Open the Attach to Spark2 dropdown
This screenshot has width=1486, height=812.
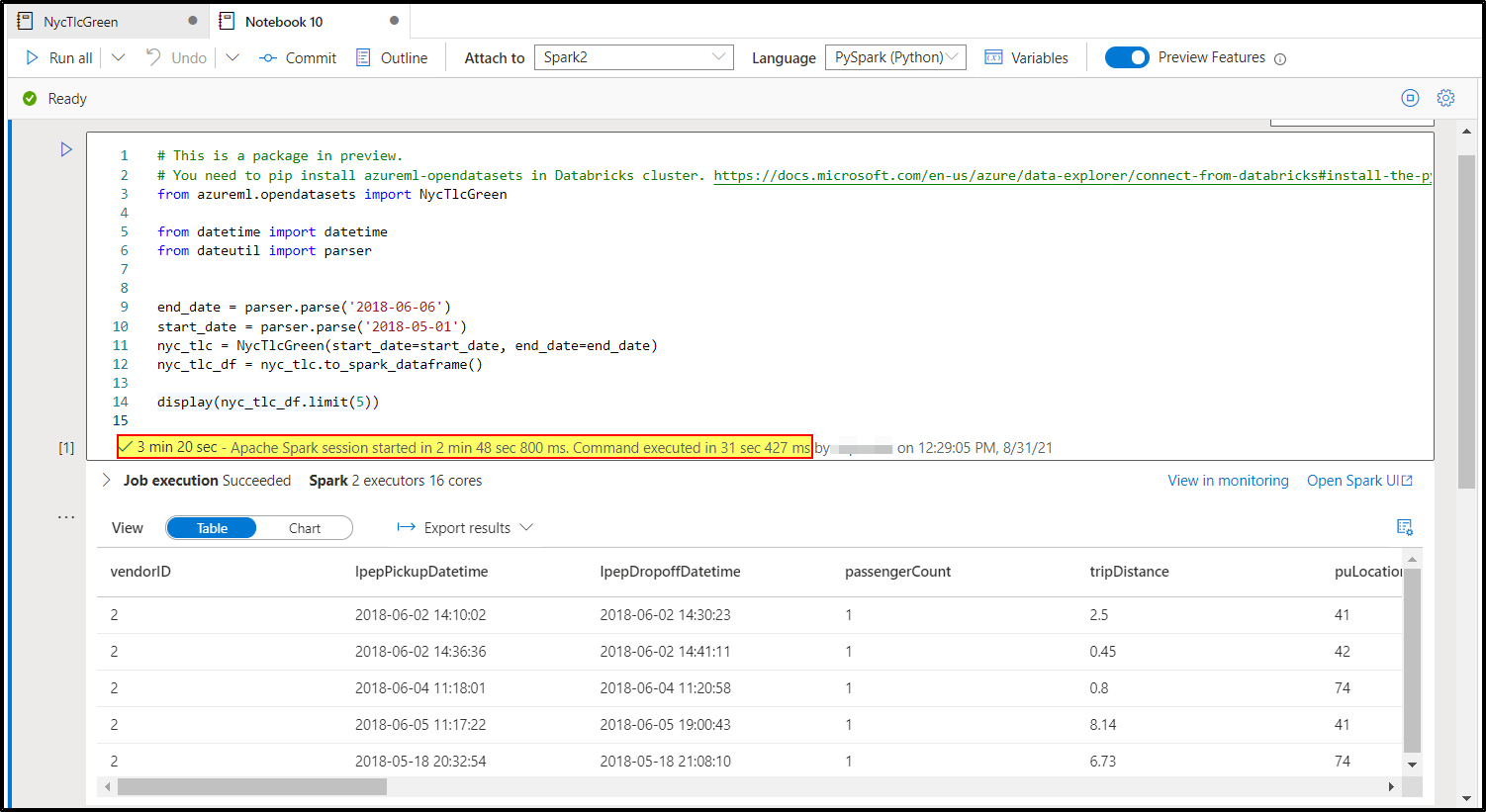point(633,57)
